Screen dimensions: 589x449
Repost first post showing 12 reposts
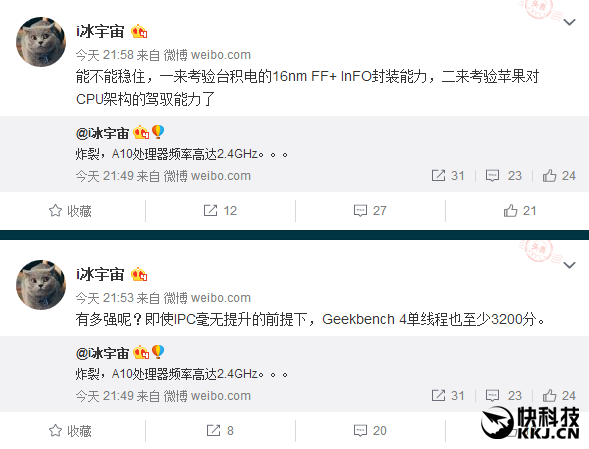click(x=220, y=211)
